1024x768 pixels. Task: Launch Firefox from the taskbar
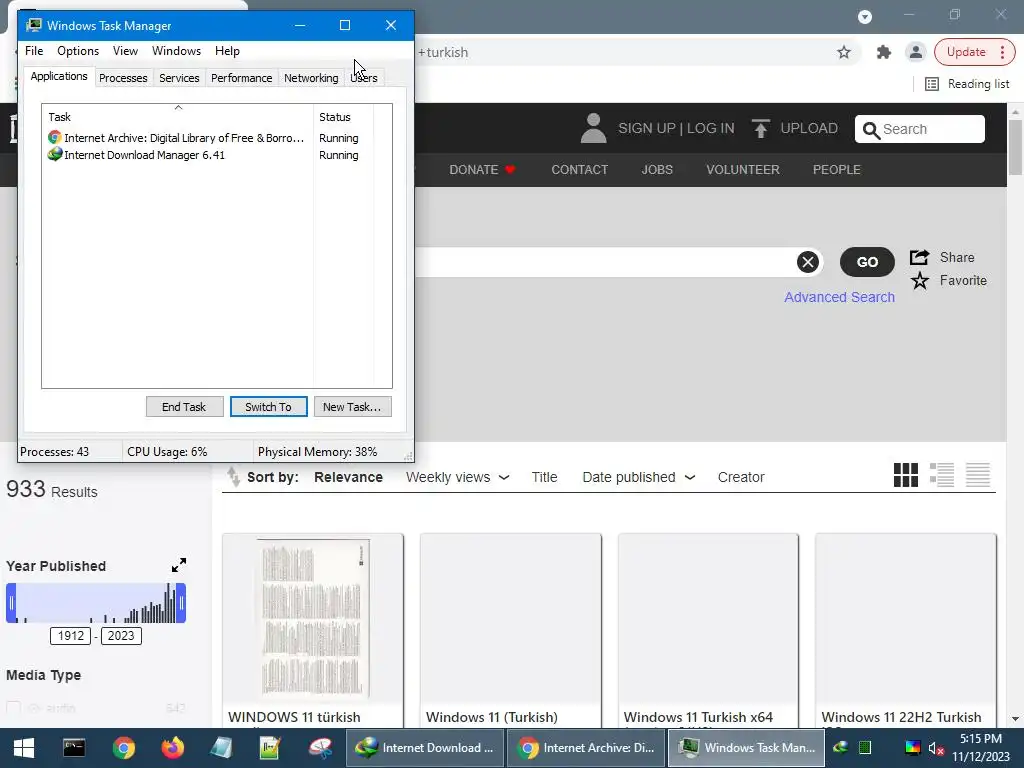point(173,748)
